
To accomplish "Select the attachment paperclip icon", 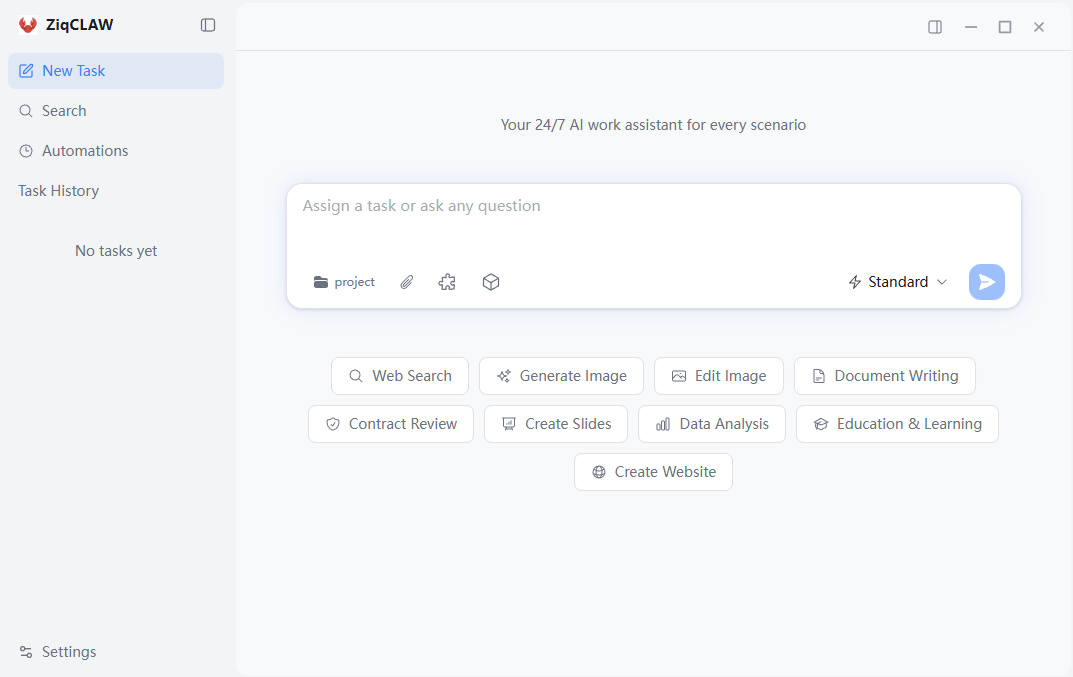I will [x=406, y=281].
